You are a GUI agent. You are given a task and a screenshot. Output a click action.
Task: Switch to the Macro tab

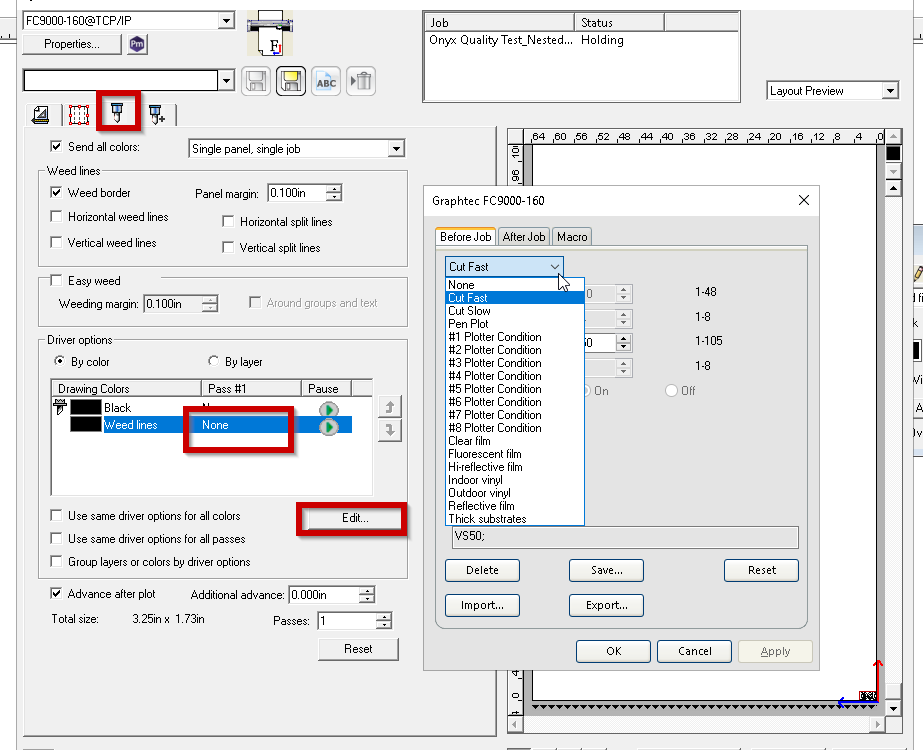pos(572,237)
